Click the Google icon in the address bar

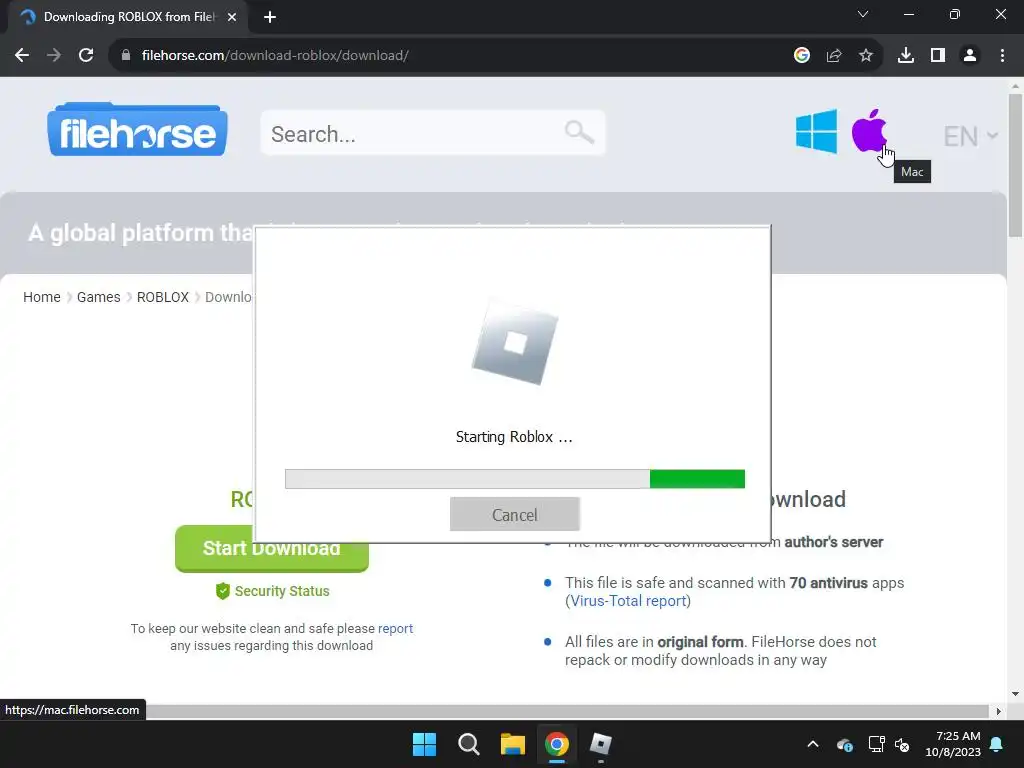coord(802,56)
